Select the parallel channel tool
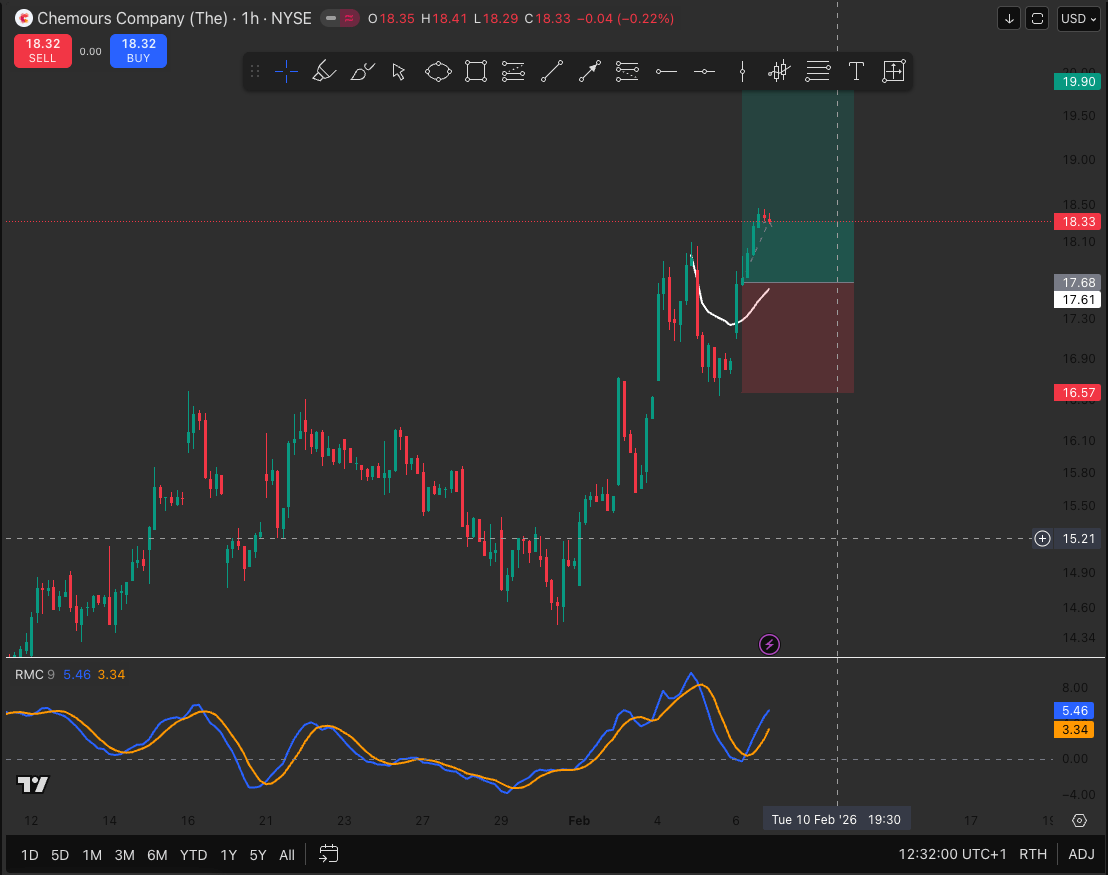Image resolution: width=1108 pixels, height=875 pixels. point(513,71)
